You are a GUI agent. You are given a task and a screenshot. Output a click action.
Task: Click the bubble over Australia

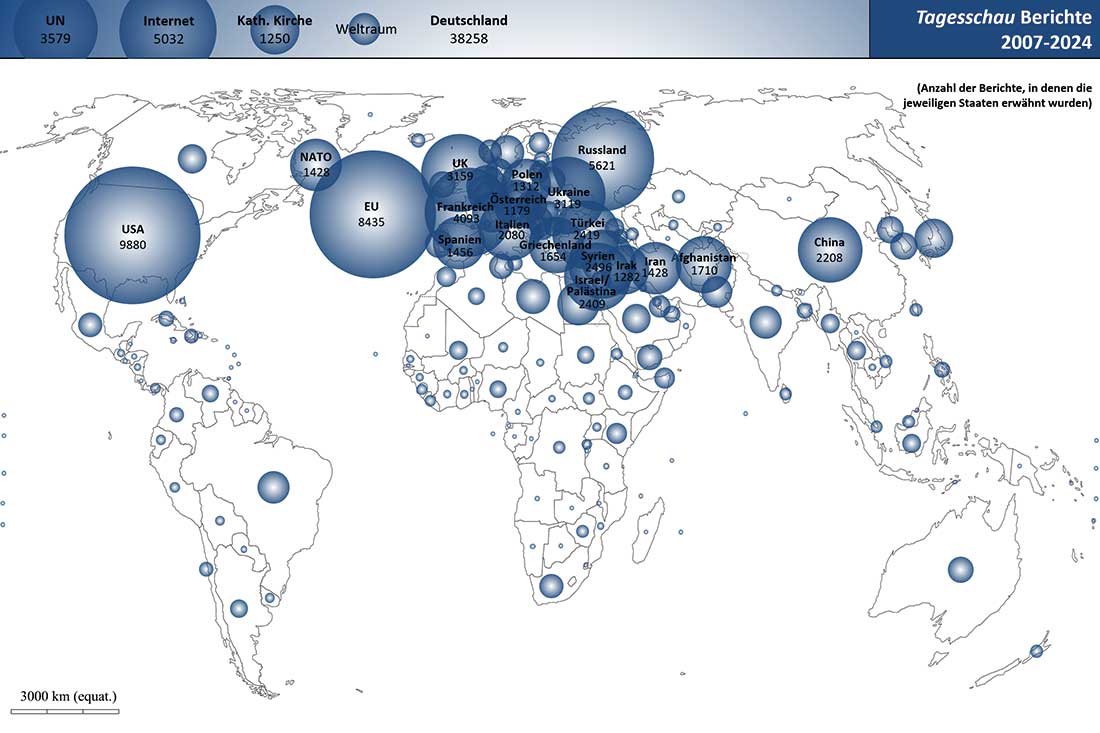[x=960, y=569]
